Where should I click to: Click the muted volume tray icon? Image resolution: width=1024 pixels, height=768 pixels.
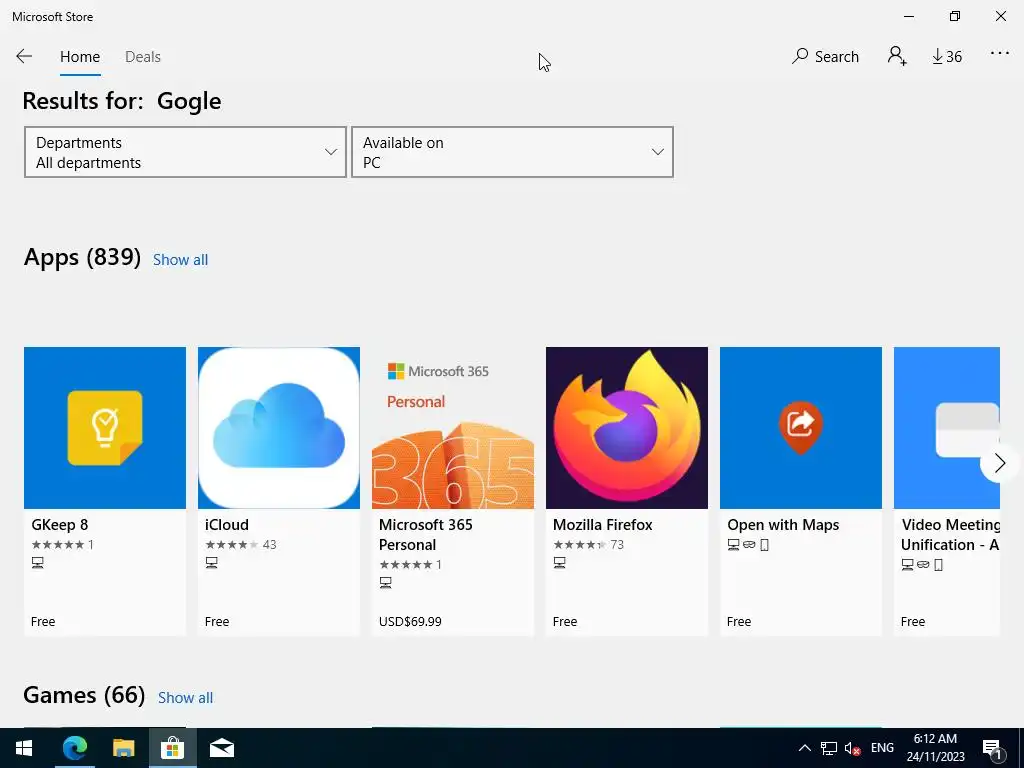click(x=852, y=748)
